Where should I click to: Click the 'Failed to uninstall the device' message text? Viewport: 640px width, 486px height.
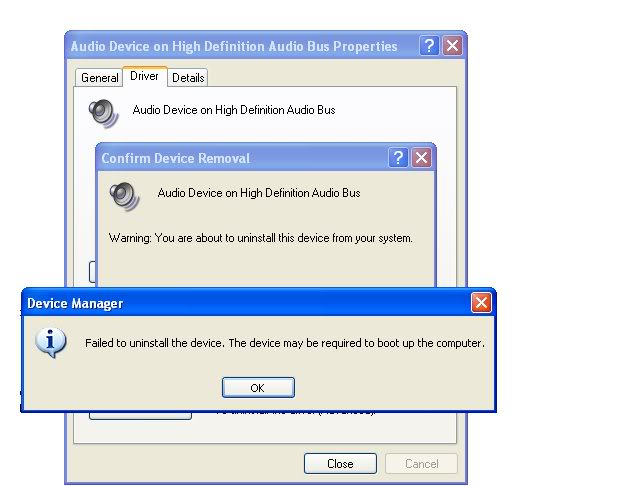[x=284, y=343]
